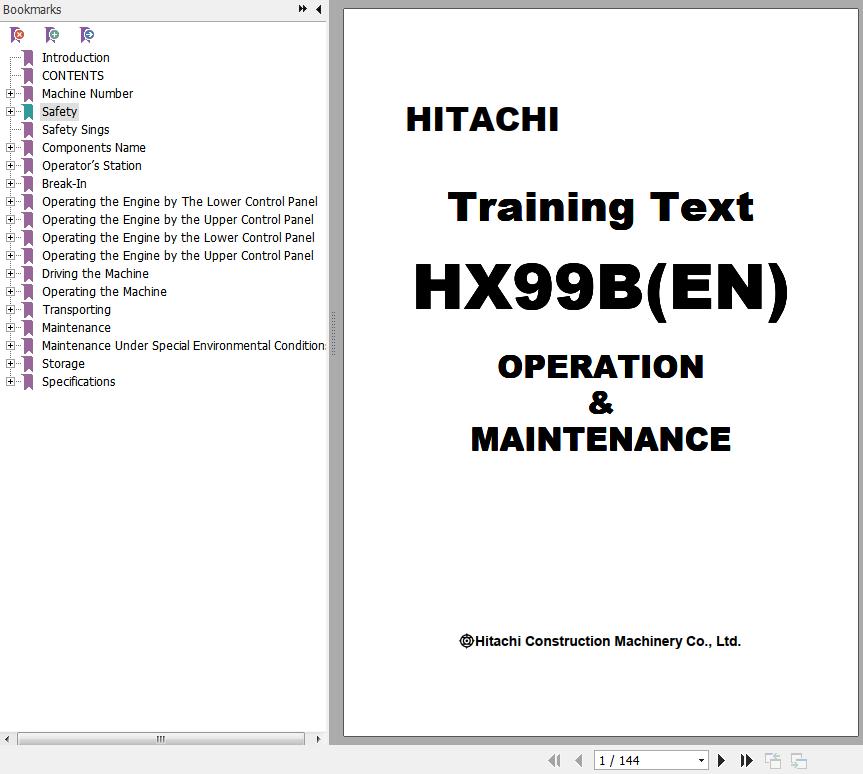This screenshot has height=774, width=863.
Task: Select the Machine Number bookmark label
Action: point(88,94)
